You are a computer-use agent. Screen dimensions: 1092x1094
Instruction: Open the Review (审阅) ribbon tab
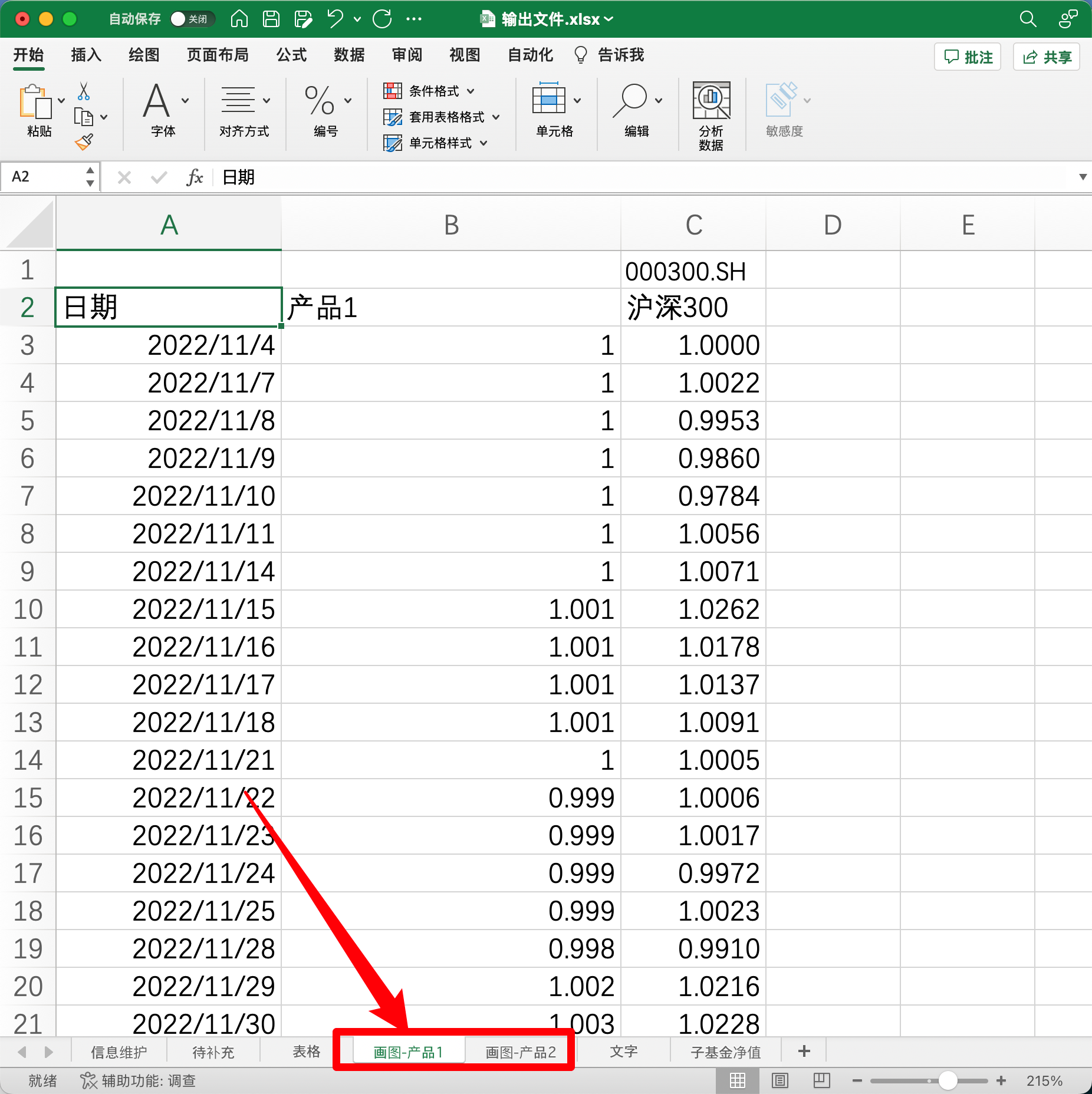(x=407, y=55)
